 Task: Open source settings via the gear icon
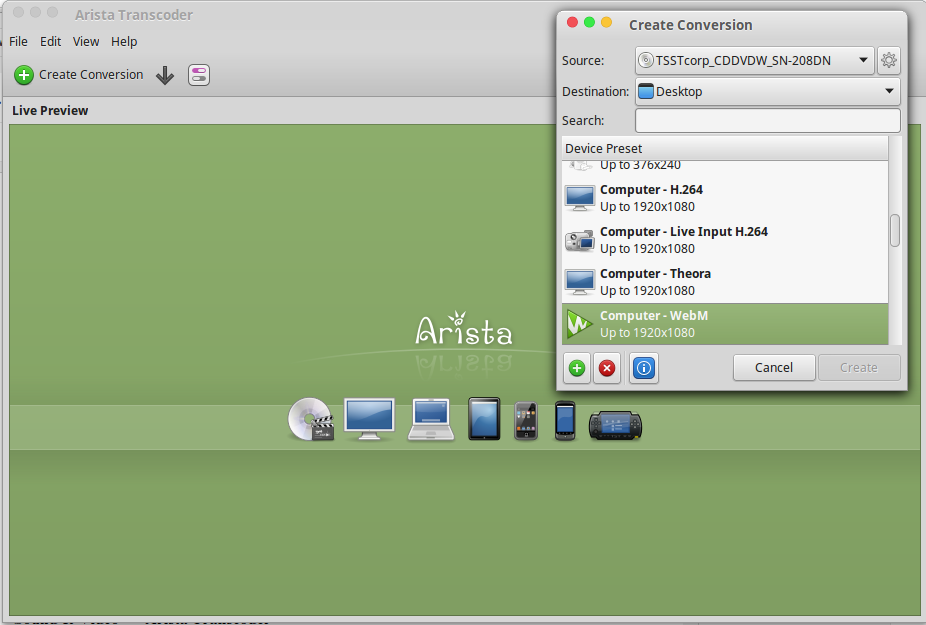(x=889, y=60)
